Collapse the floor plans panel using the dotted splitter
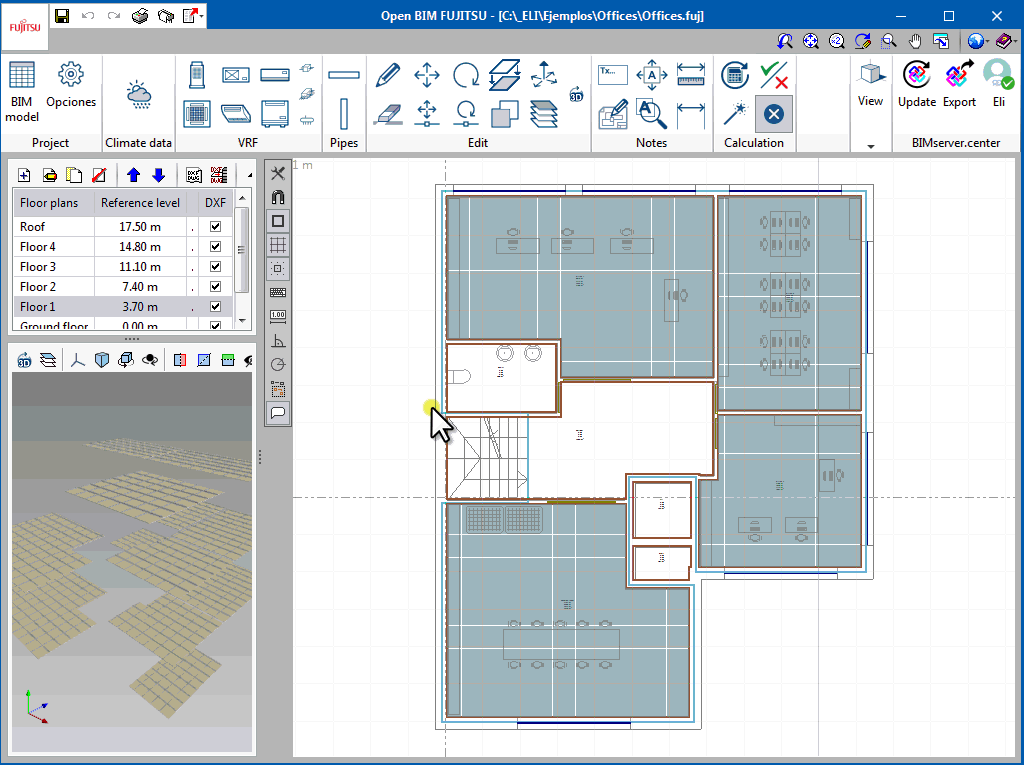This screenshot has height=765, width=1024. coord(130,339)
